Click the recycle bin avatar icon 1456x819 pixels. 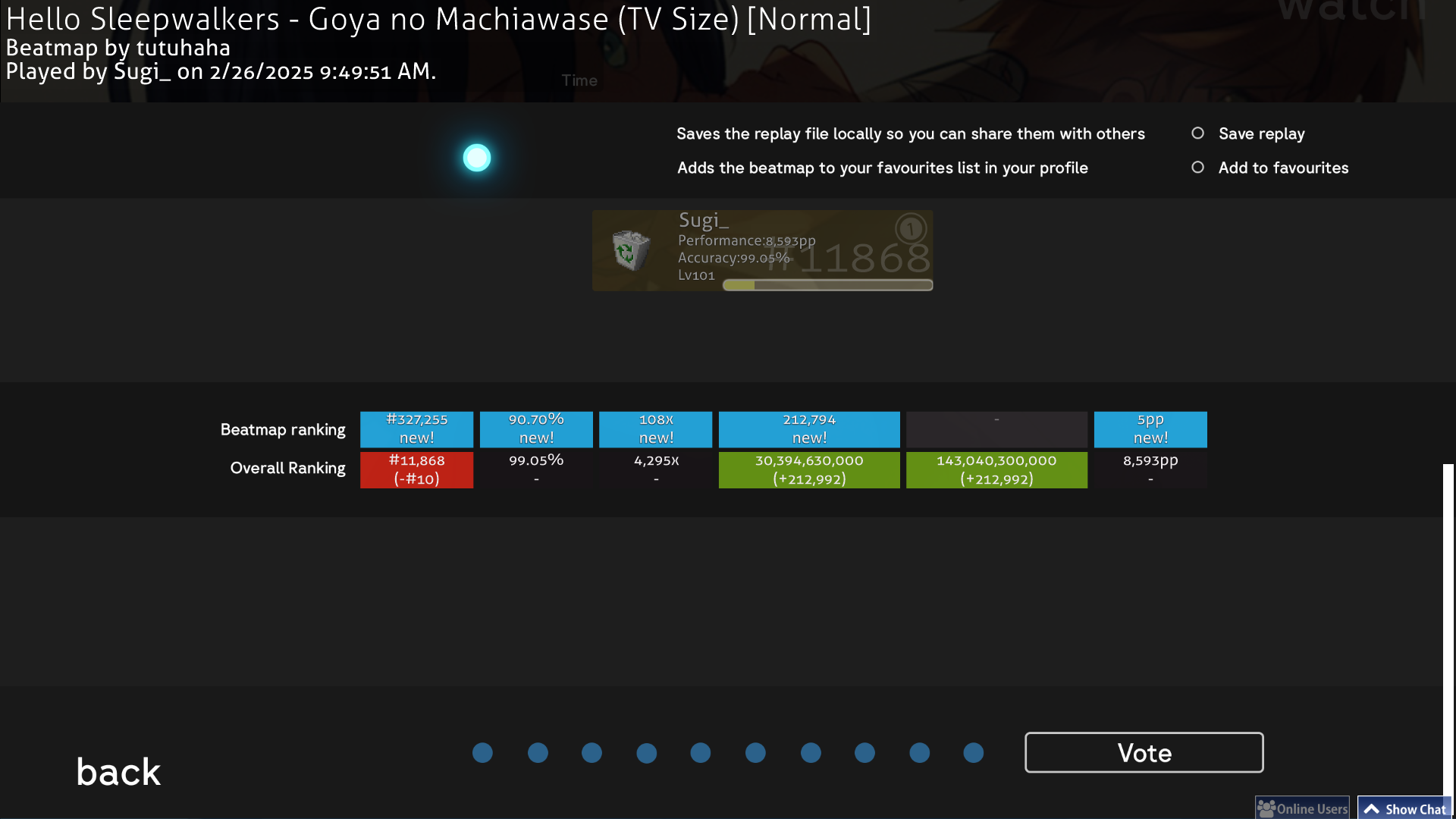click(630, 250)
